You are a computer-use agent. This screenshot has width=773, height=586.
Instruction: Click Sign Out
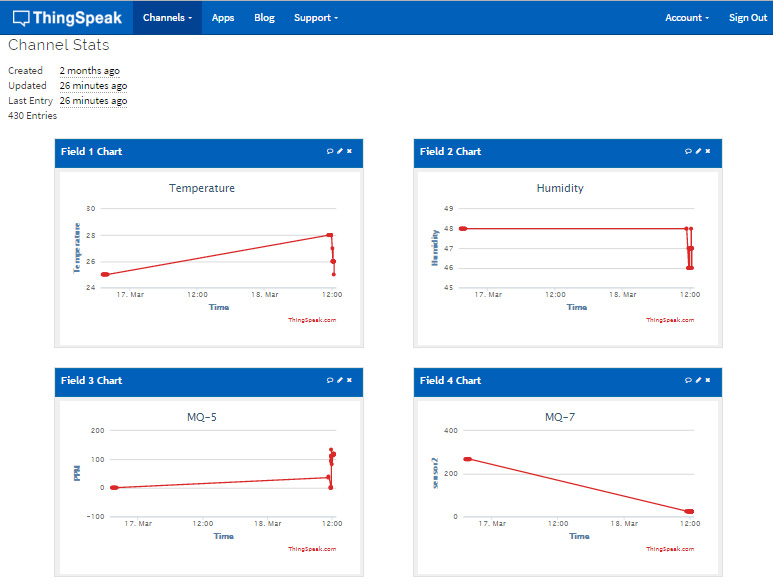coord(748,18)
